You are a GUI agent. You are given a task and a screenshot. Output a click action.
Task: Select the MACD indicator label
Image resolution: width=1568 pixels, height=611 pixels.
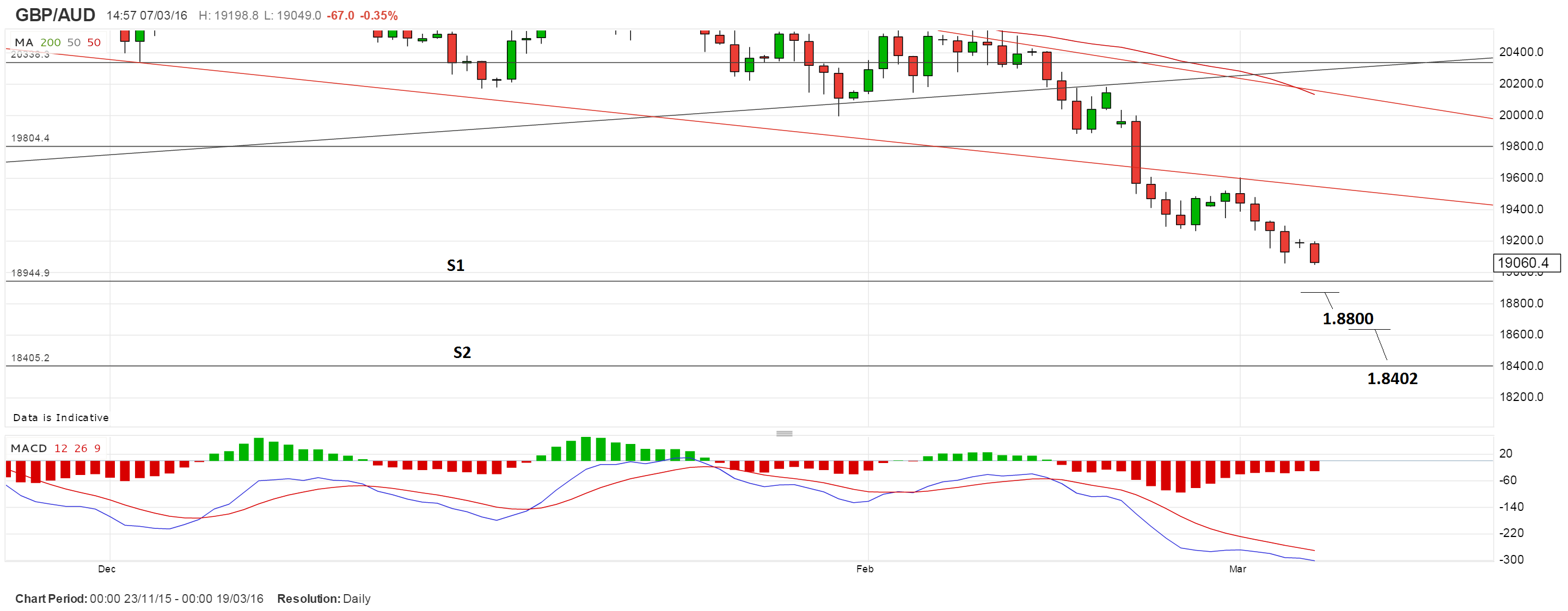29,448
